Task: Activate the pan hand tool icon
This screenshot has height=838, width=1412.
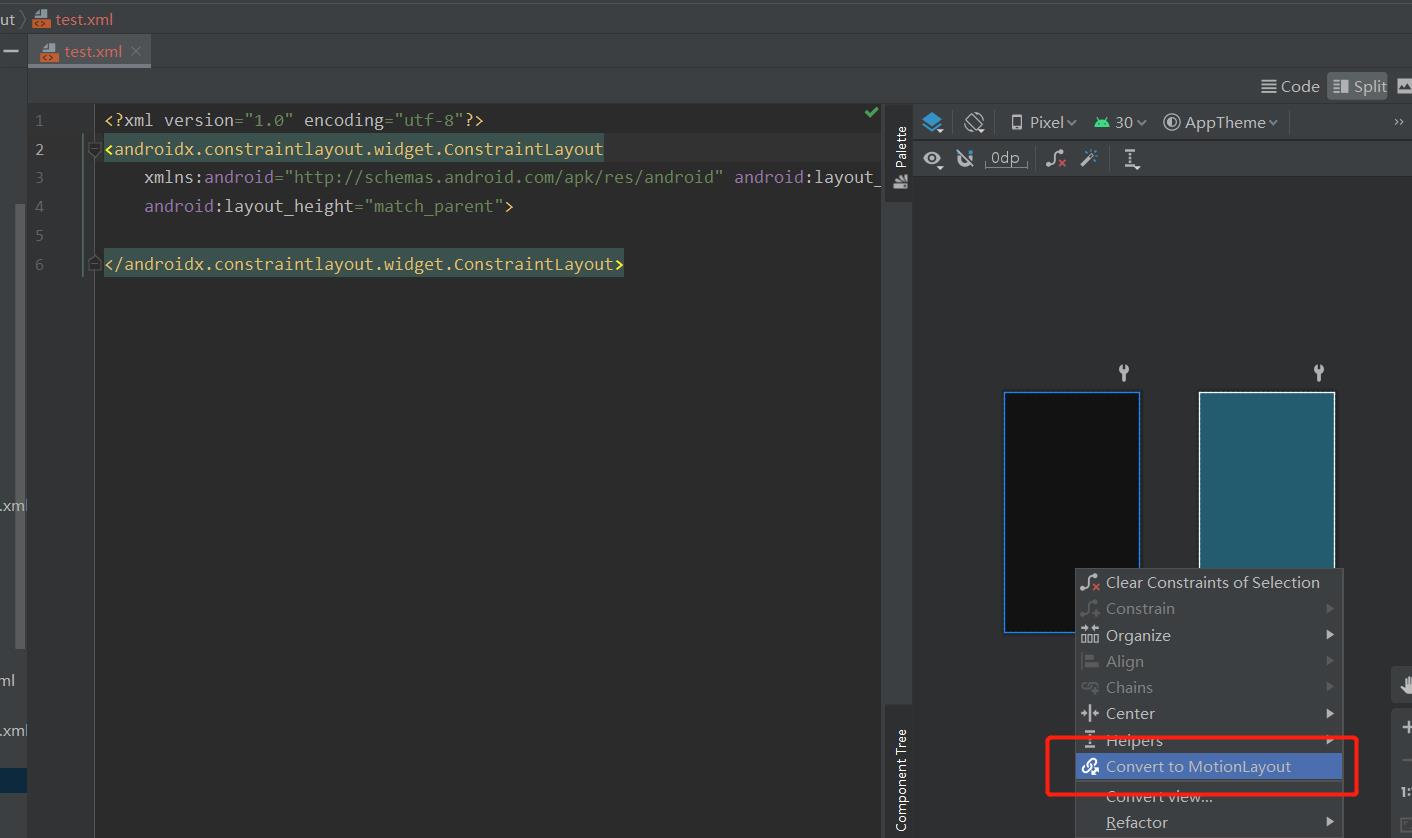Action: pos(1405,684)
